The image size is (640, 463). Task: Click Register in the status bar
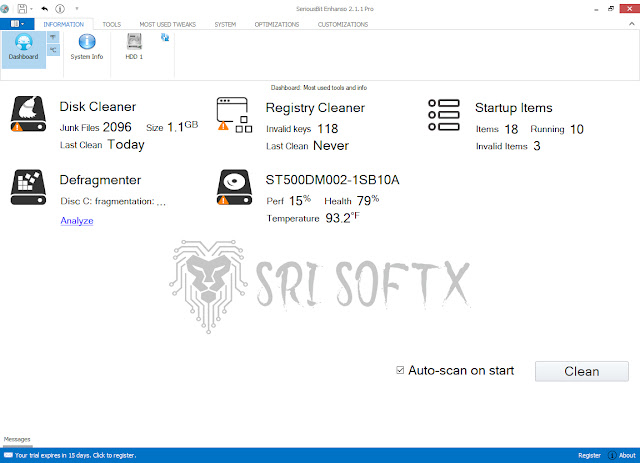[589, 455]
